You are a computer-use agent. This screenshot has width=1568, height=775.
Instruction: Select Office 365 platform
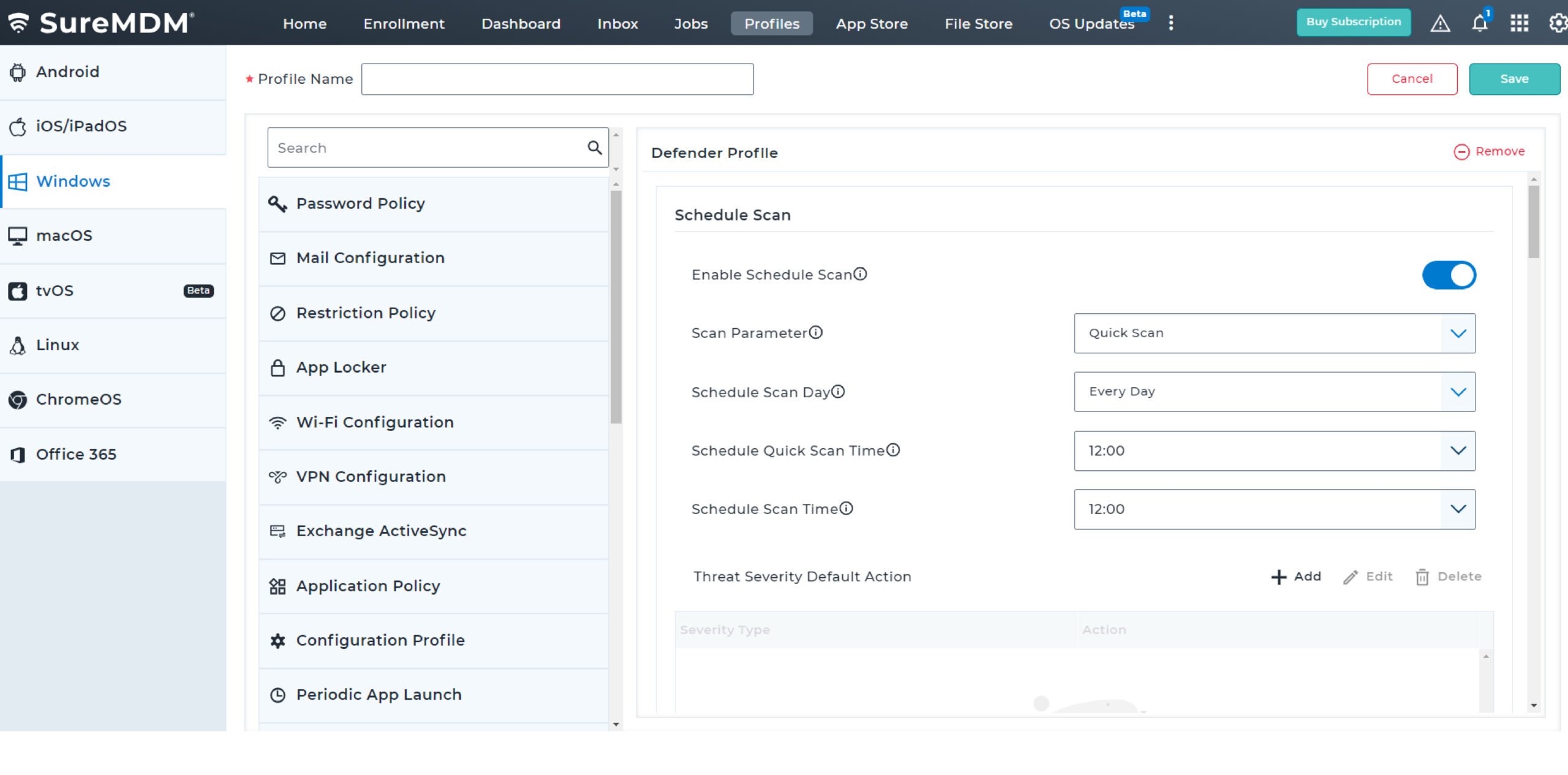113,454
